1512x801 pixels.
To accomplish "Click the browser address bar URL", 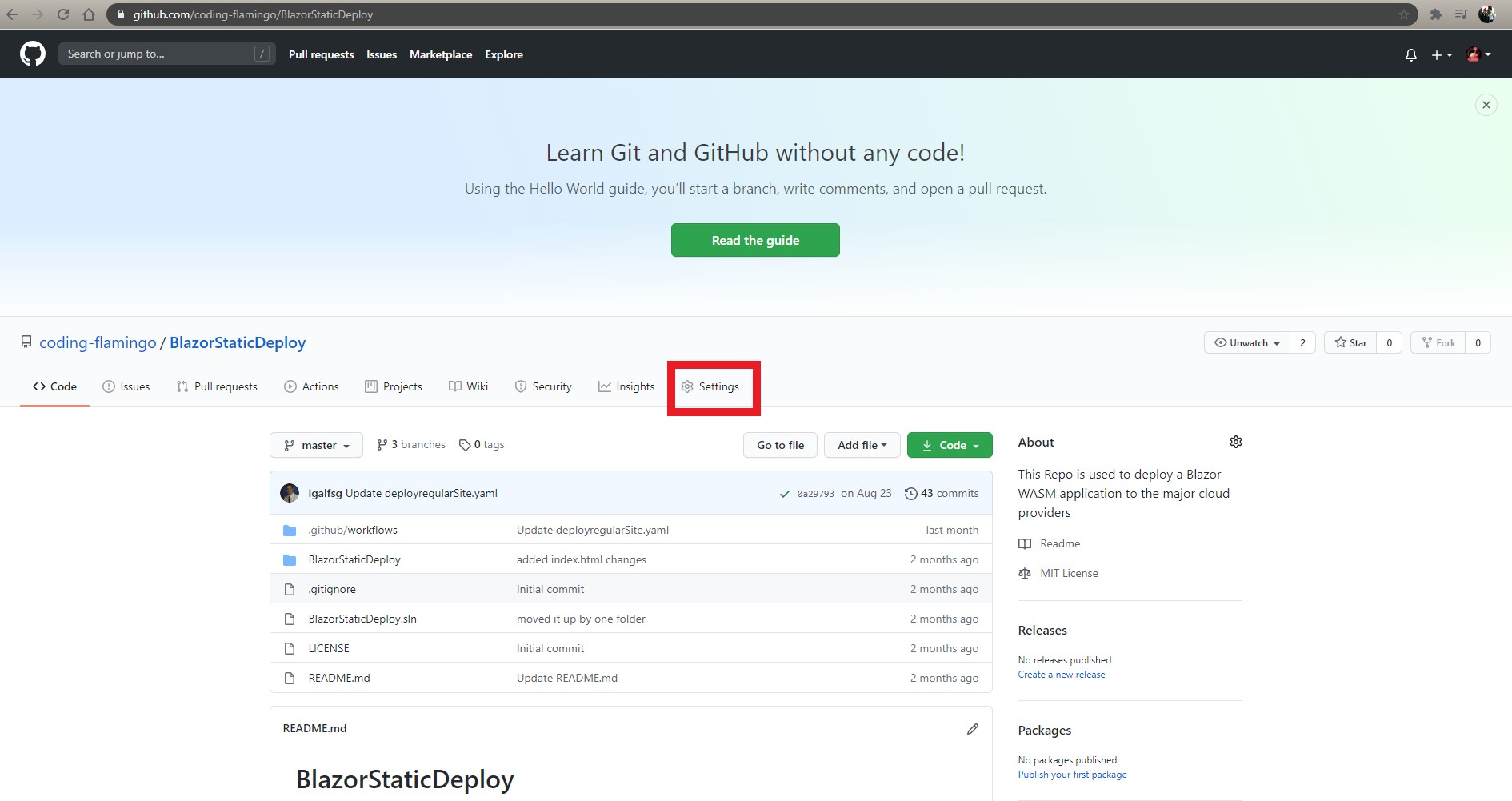I will (x=253, y=14).
